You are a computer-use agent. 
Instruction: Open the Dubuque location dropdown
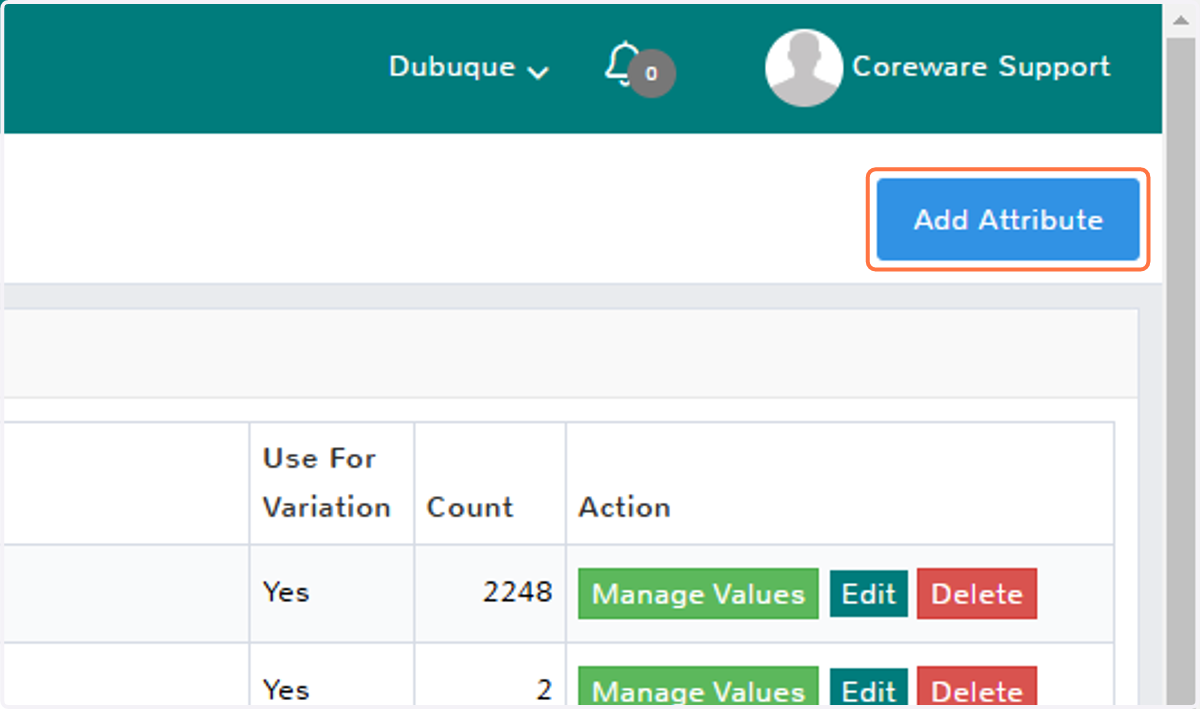click(x=468, y=68)
